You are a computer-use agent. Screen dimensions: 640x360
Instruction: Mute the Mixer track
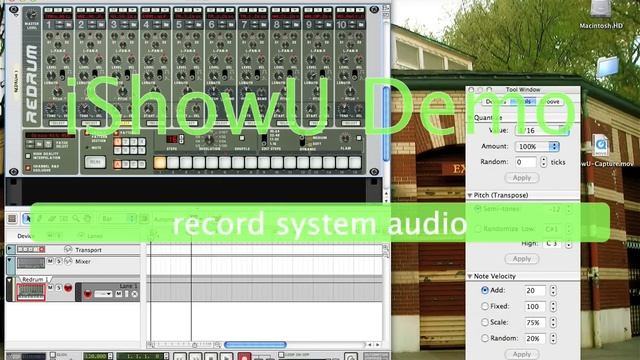[50, 261]
